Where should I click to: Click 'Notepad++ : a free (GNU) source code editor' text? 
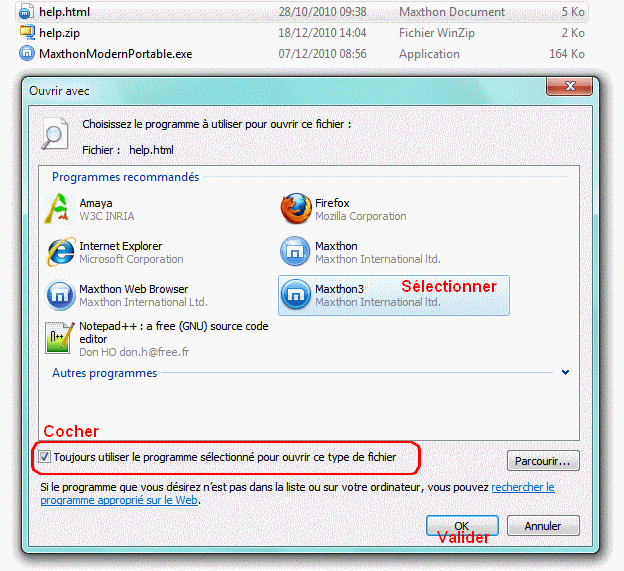pos(174,332)
